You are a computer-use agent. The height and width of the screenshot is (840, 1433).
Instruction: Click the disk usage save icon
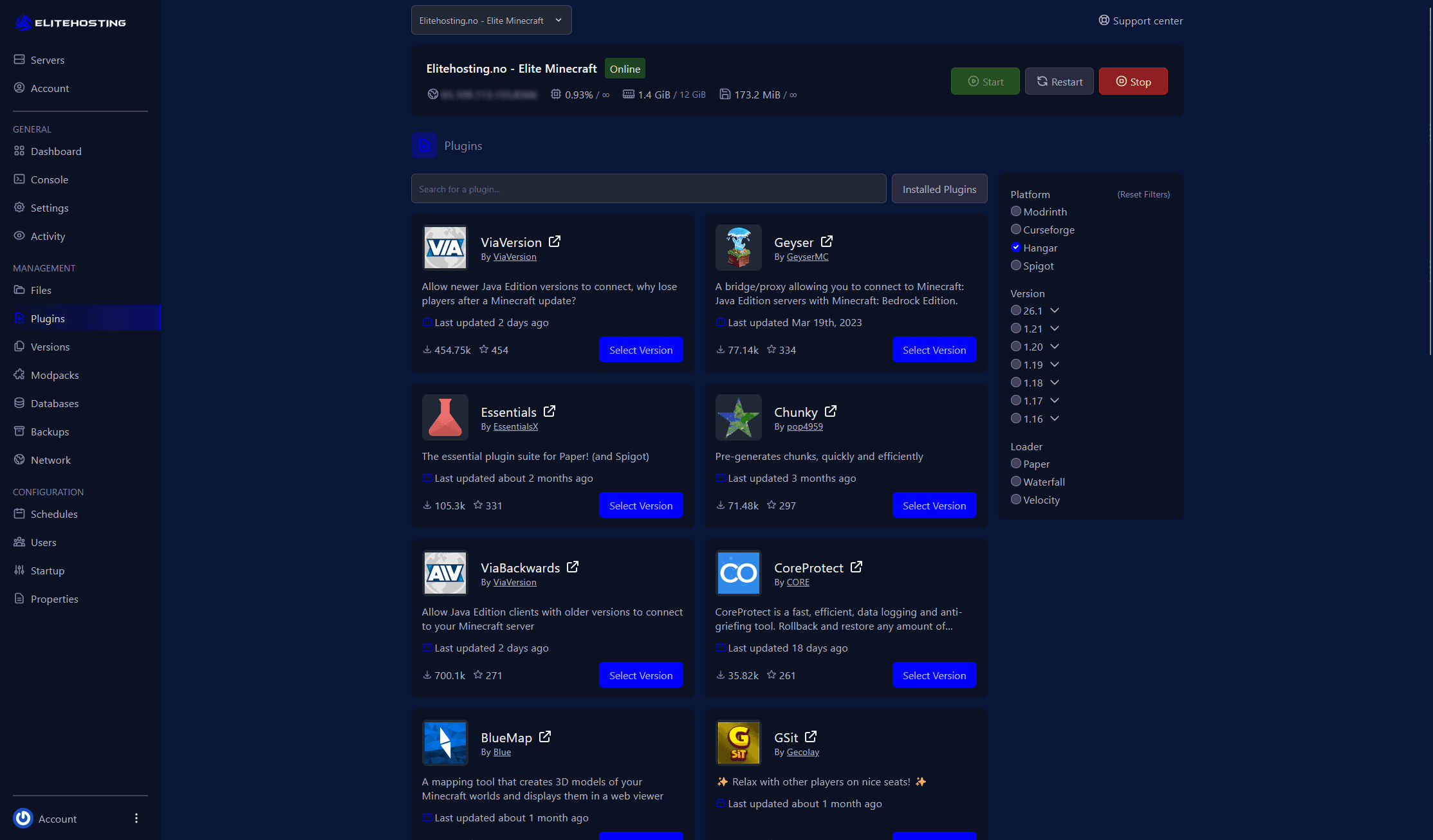pyautogui.click(x=725, y=95)
